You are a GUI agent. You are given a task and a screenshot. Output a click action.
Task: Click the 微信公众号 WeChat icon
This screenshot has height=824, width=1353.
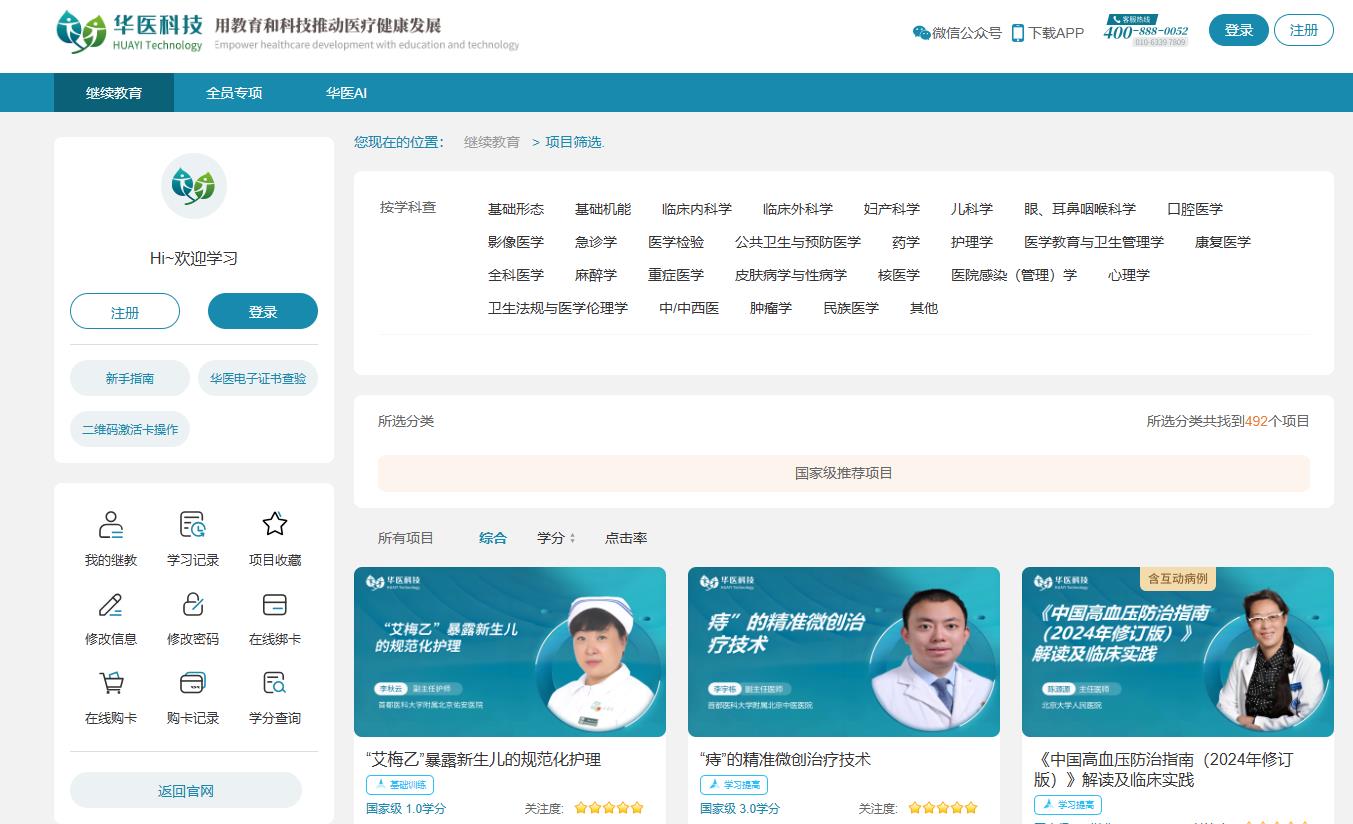coord(921,33)
